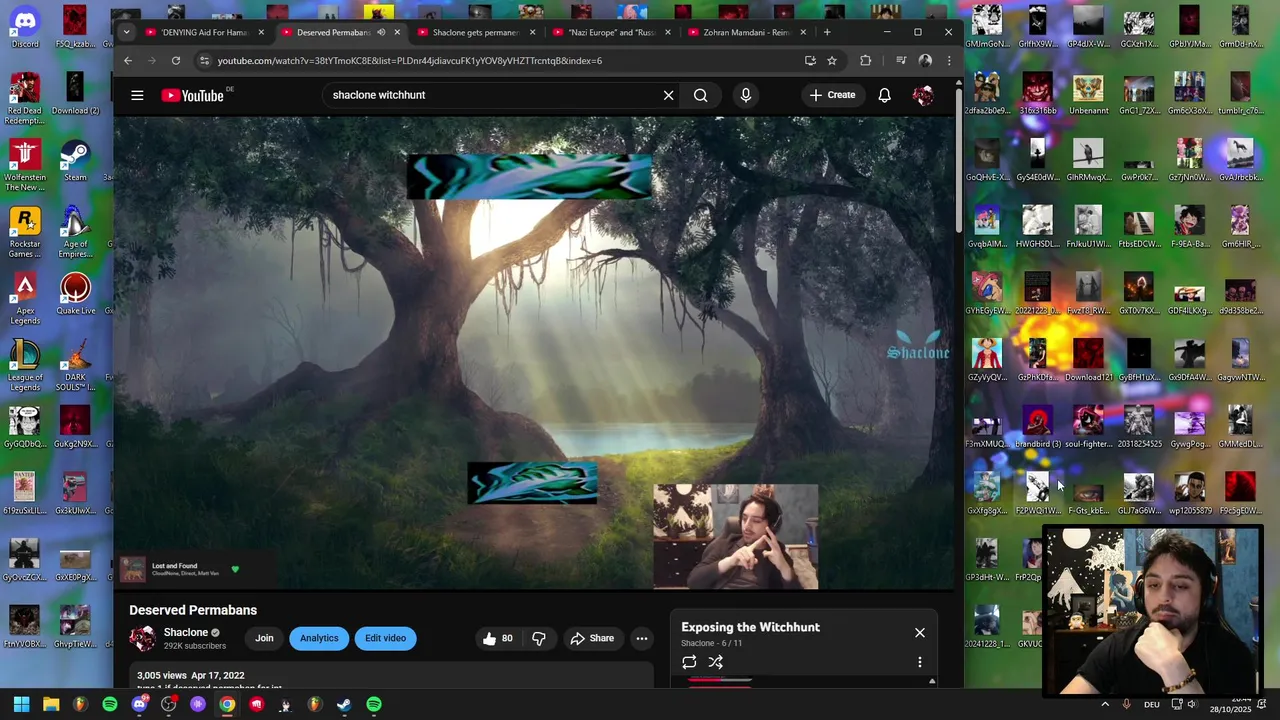Switch to the 'DENYING Aid For Hamas' tab

click(204, 32)
